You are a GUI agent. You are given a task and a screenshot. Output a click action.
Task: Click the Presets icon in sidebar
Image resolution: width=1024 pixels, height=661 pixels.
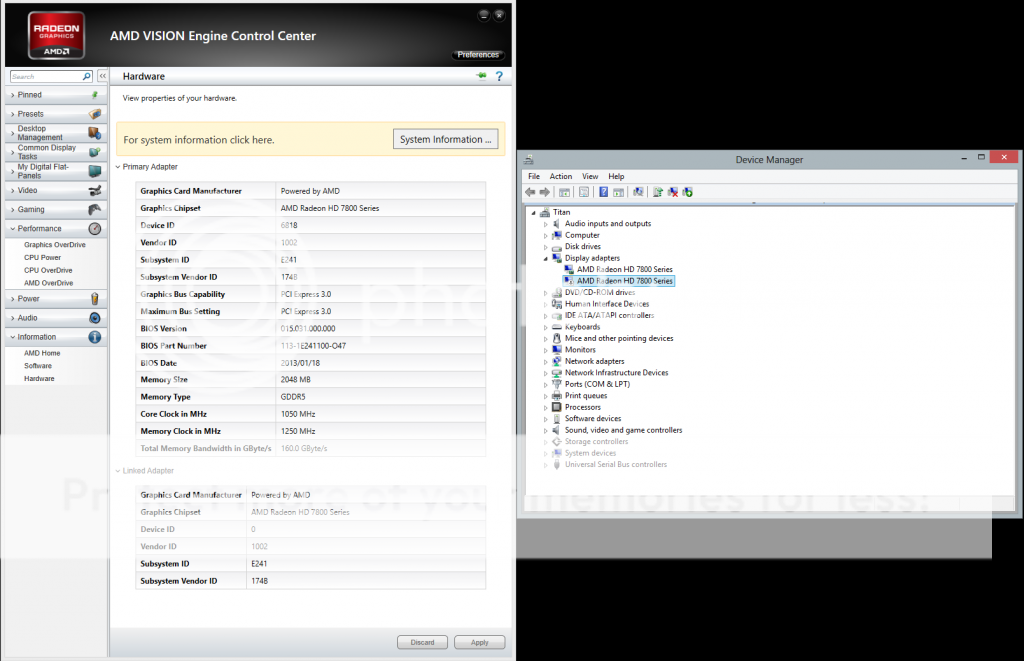(95, 114)
